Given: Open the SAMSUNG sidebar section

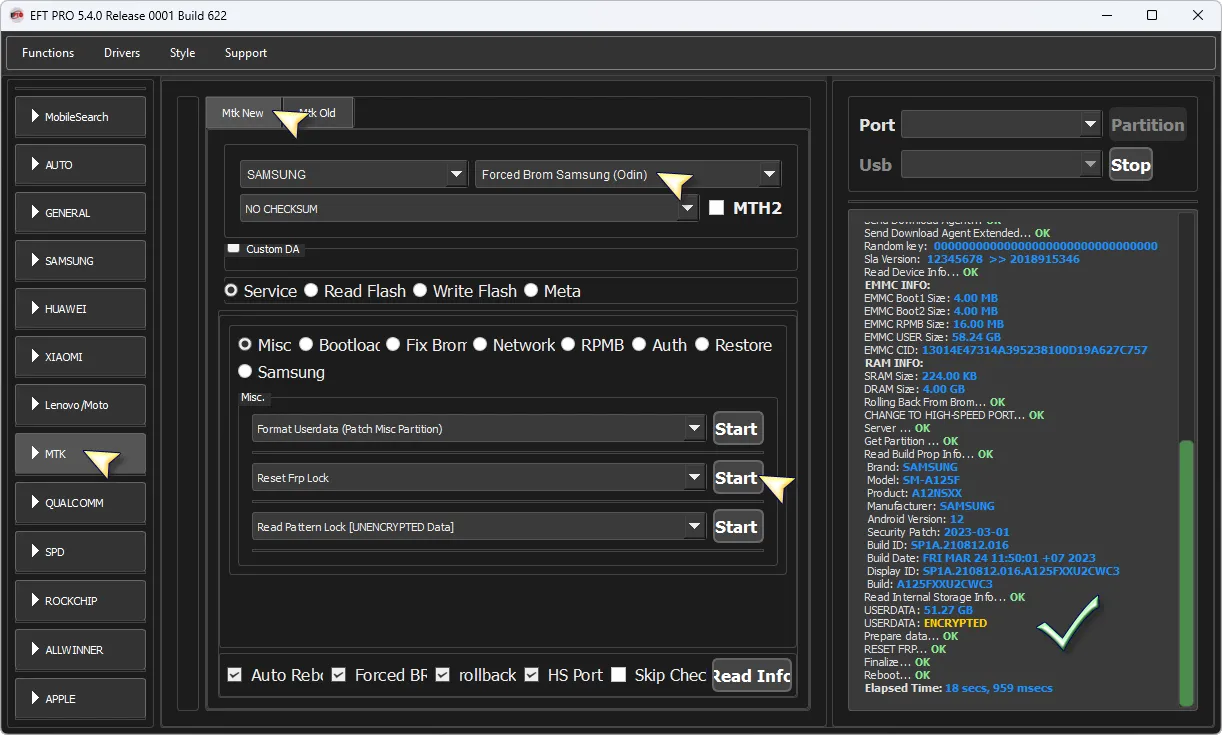Looking at the screenshot, I should point(80,261).
